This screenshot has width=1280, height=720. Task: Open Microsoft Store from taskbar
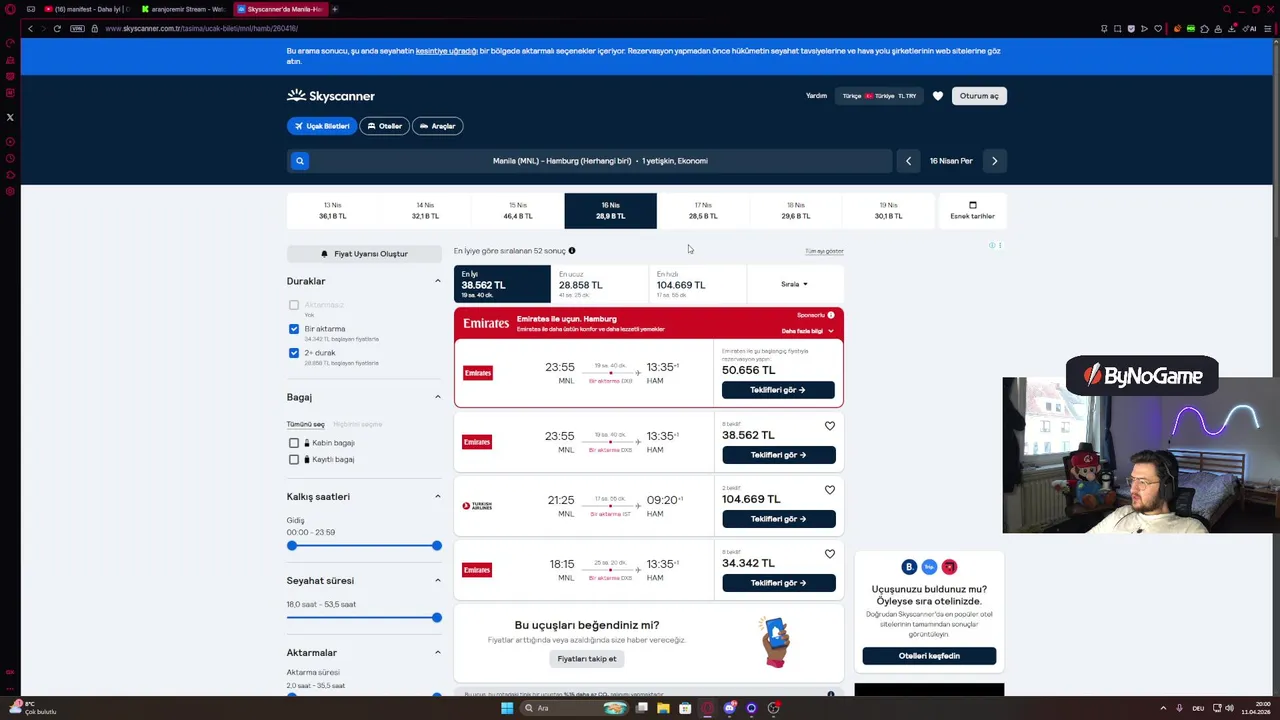coord(685,708)
